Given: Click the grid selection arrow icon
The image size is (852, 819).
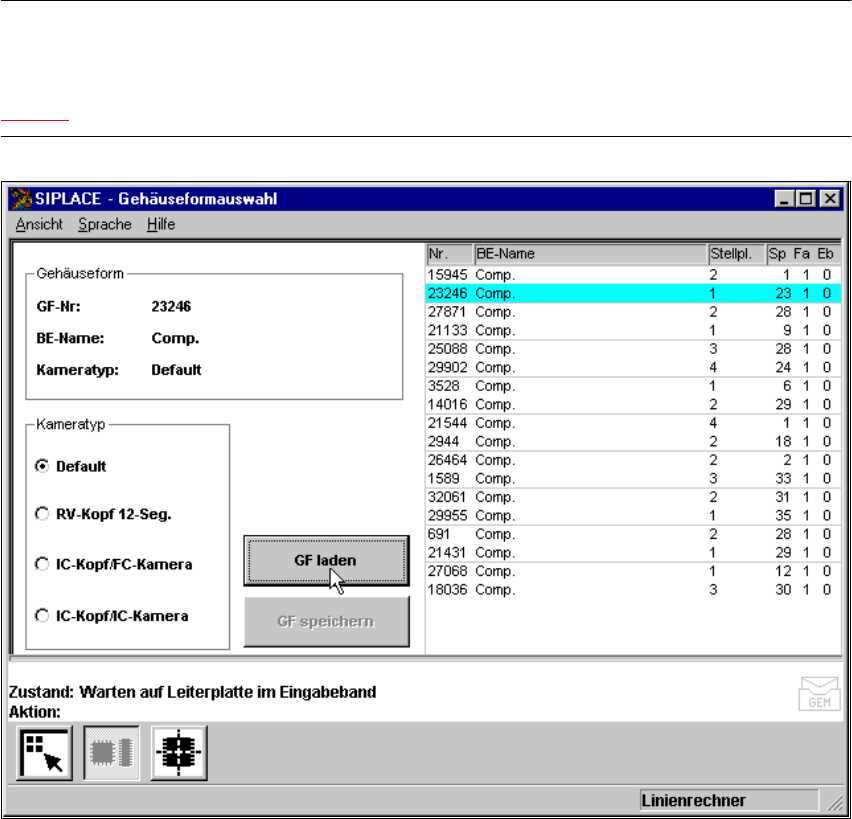Looking at the screenshot, I should (x=44, y=753).
